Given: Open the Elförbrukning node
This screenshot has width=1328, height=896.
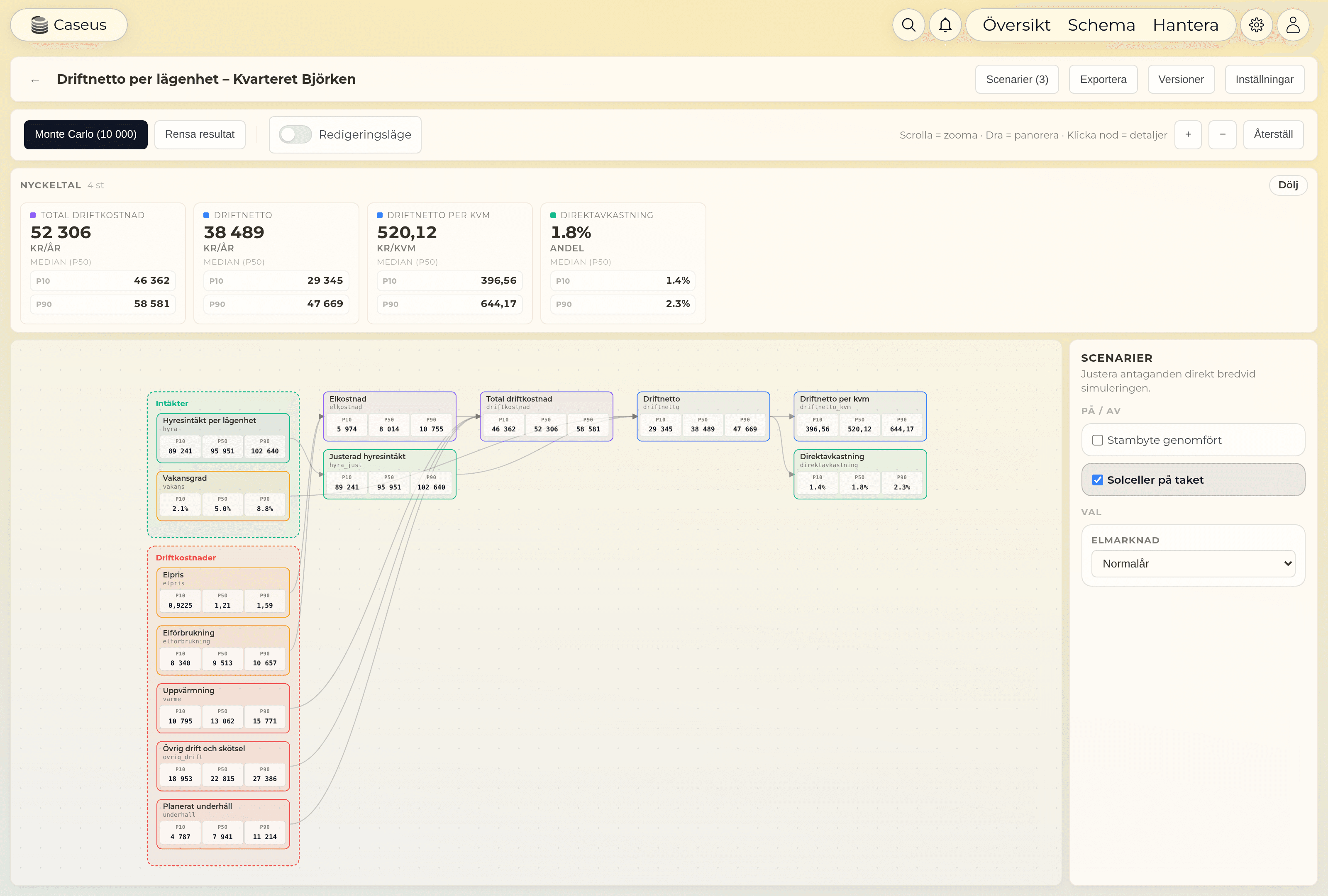Looking at the screenshot, I should click(x=223, y=650).
